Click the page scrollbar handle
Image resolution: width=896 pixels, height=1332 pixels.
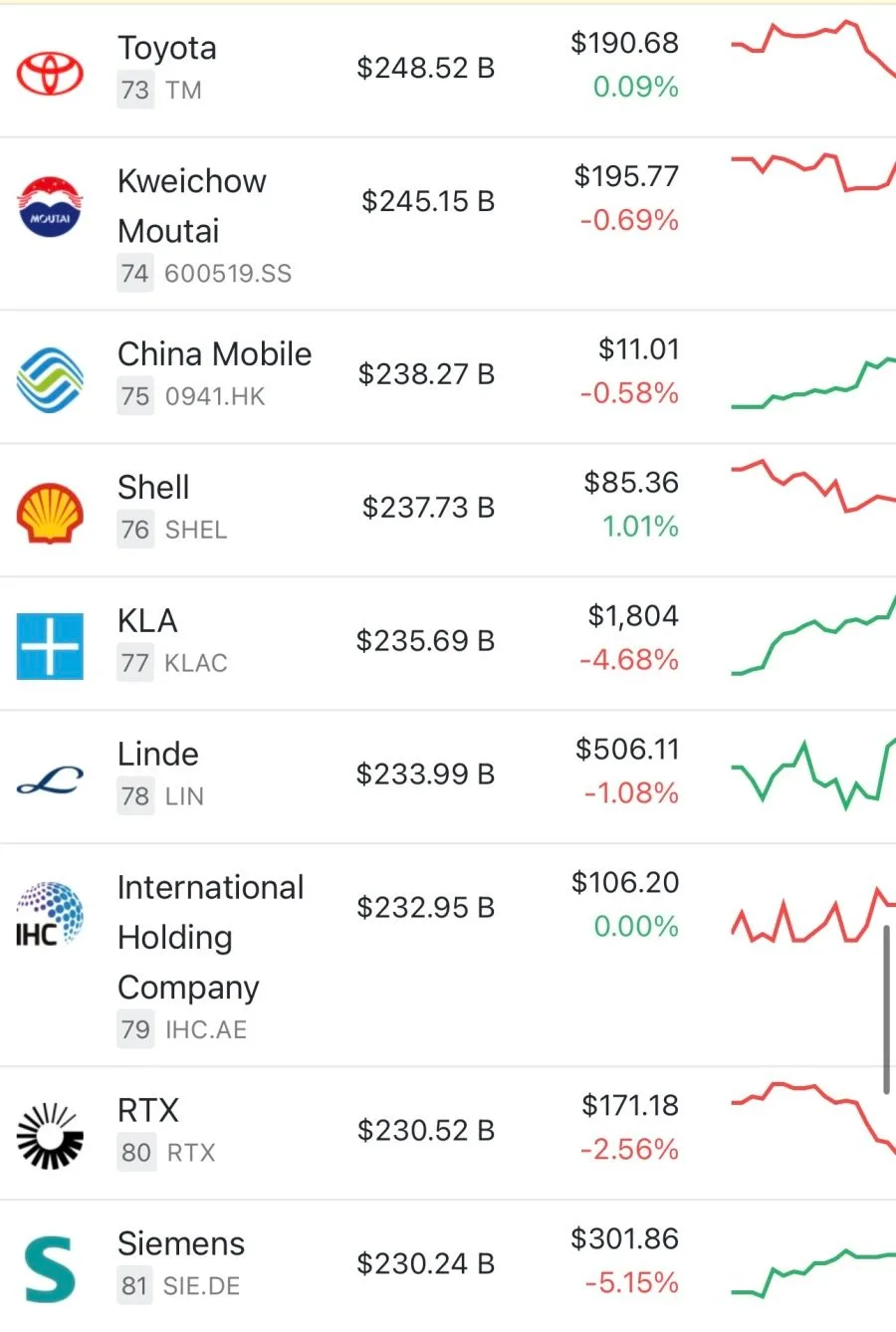(x=886, y=1009)
